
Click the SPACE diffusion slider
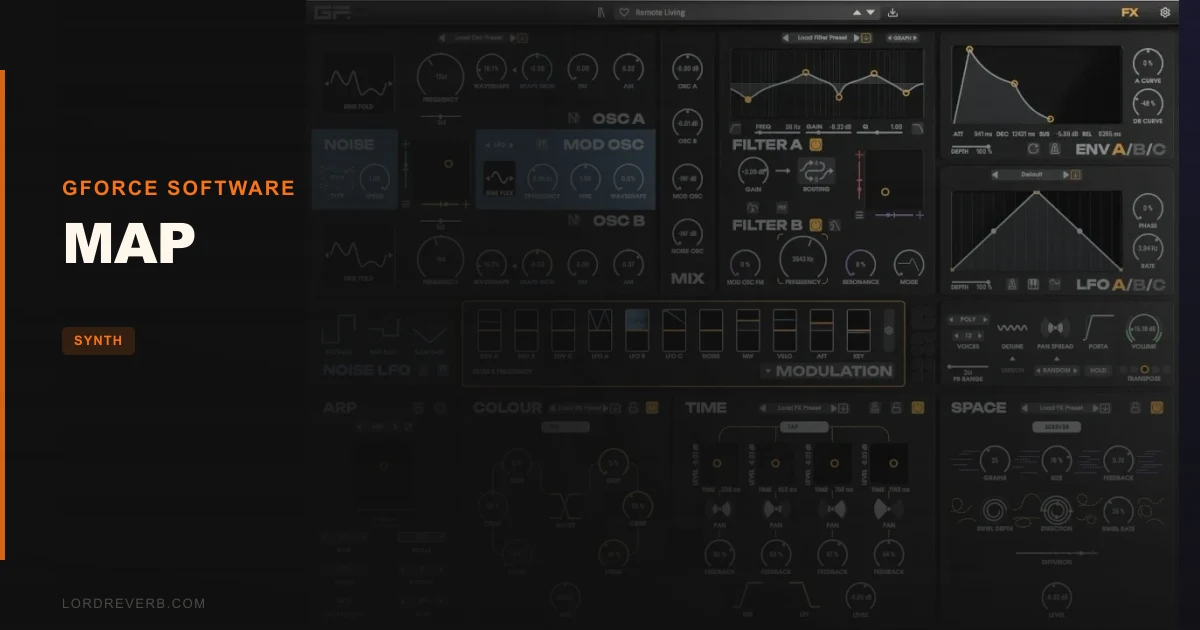coord(1058,552)
